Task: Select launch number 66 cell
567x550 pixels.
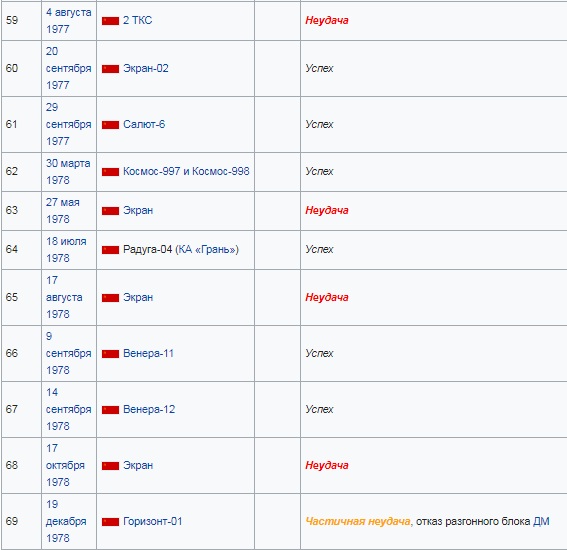Action: click(x=22, y=353)
